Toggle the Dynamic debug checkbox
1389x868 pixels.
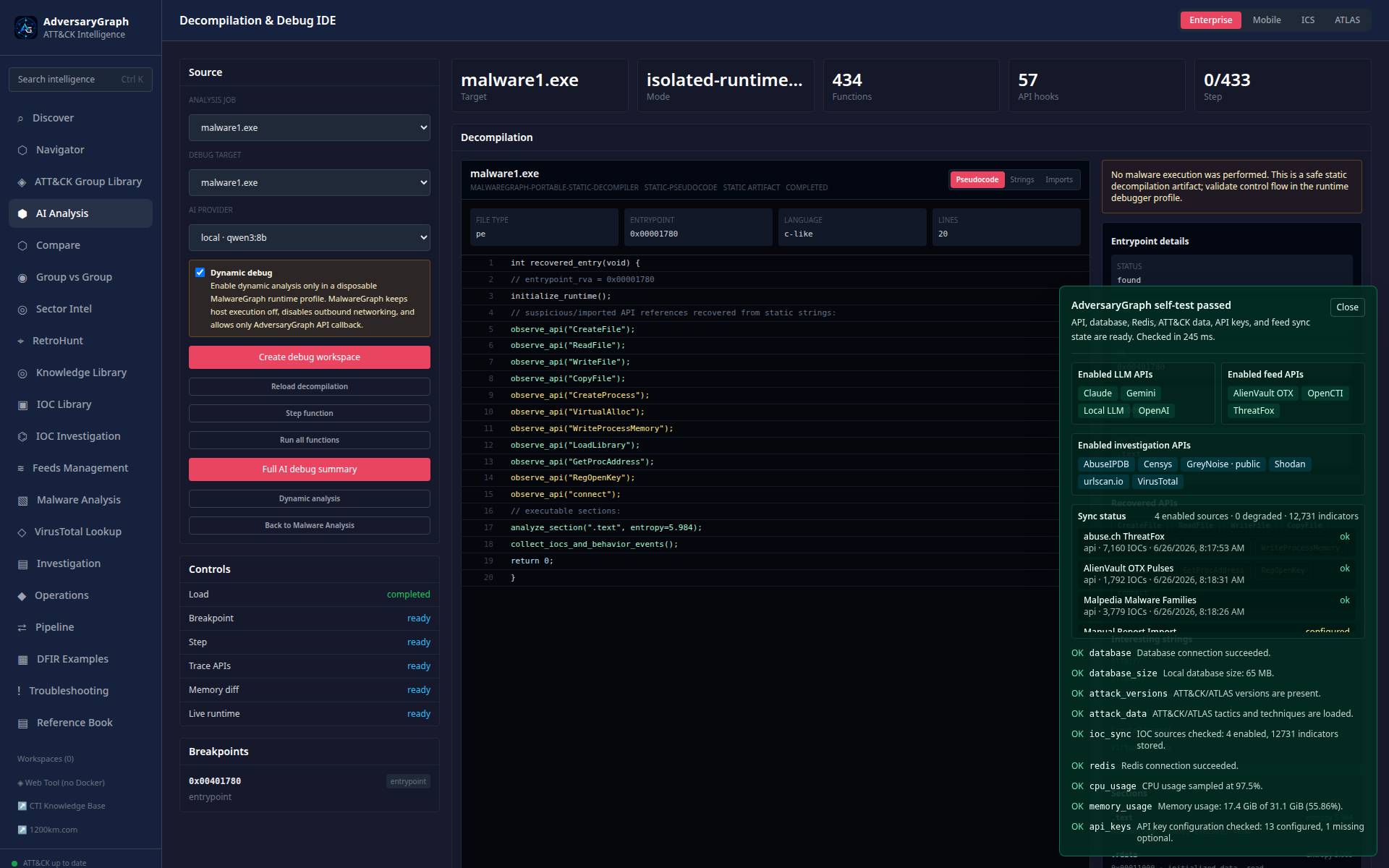pos(200,273)
